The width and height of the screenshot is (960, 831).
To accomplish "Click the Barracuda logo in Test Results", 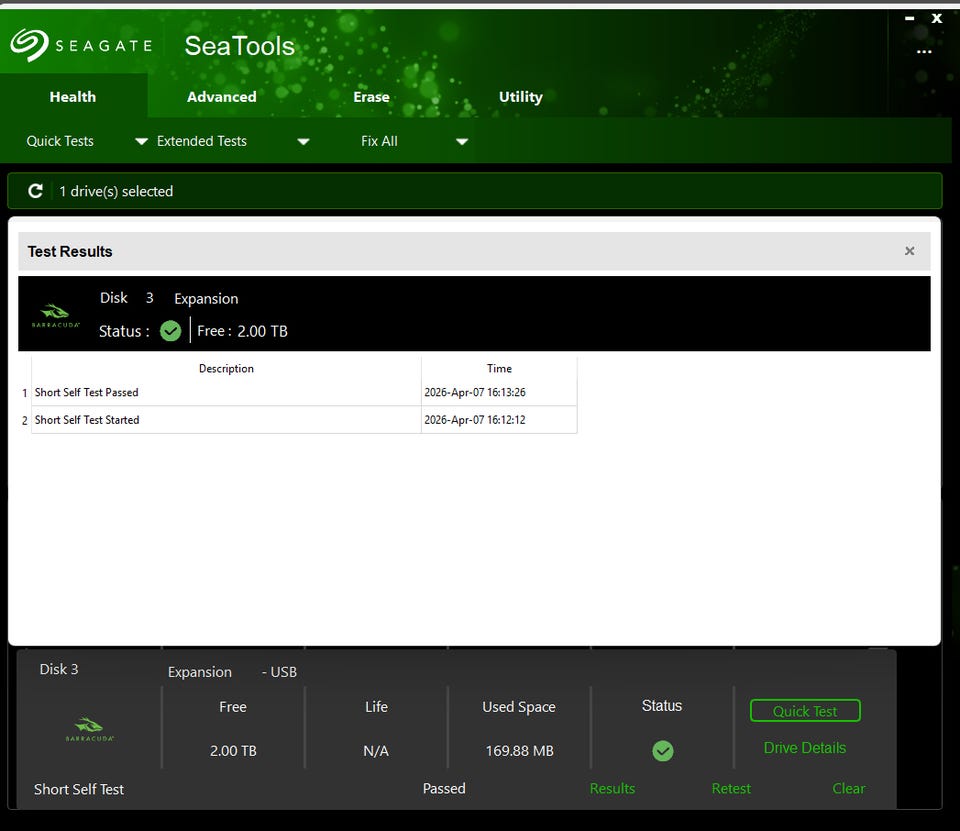I will (56, 315).
